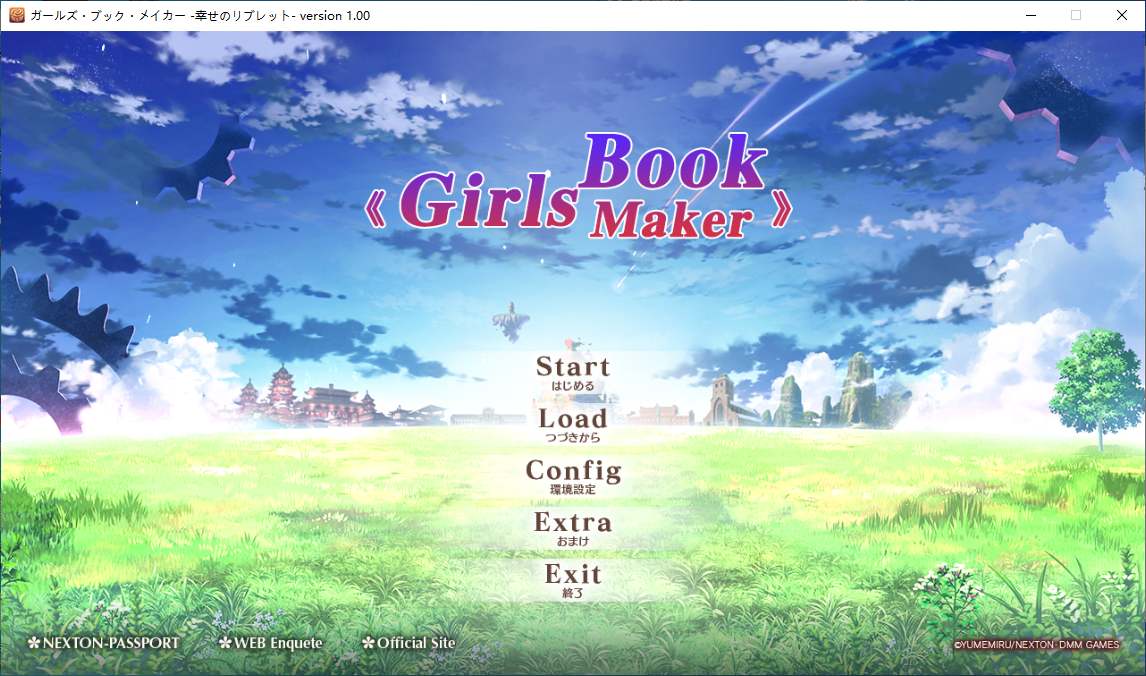Image resolution: width=1146 pixels, height=676 pixels.
Task: Open the Extra bonus content menu
Action: click(573, 528)
